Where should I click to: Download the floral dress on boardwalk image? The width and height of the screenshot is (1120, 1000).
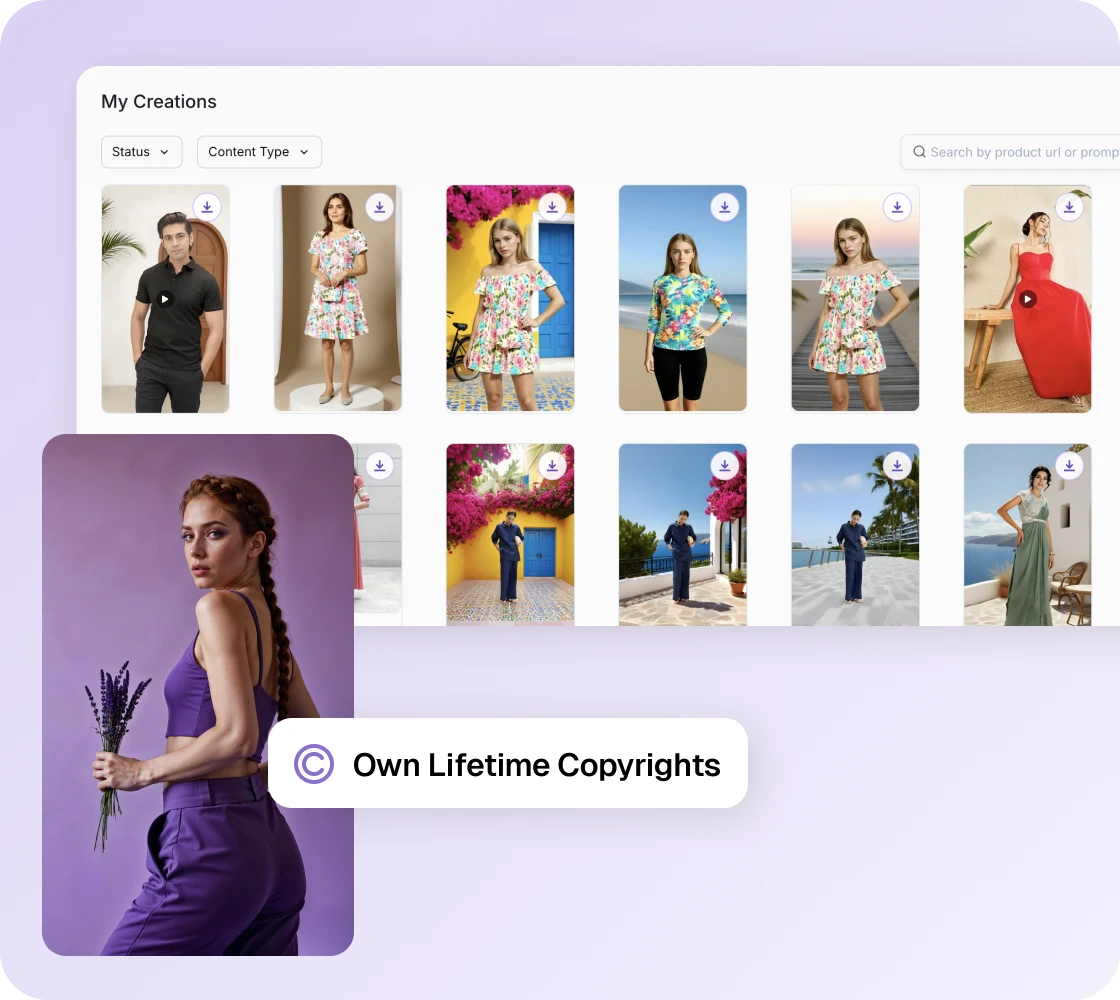click(897, 207)
